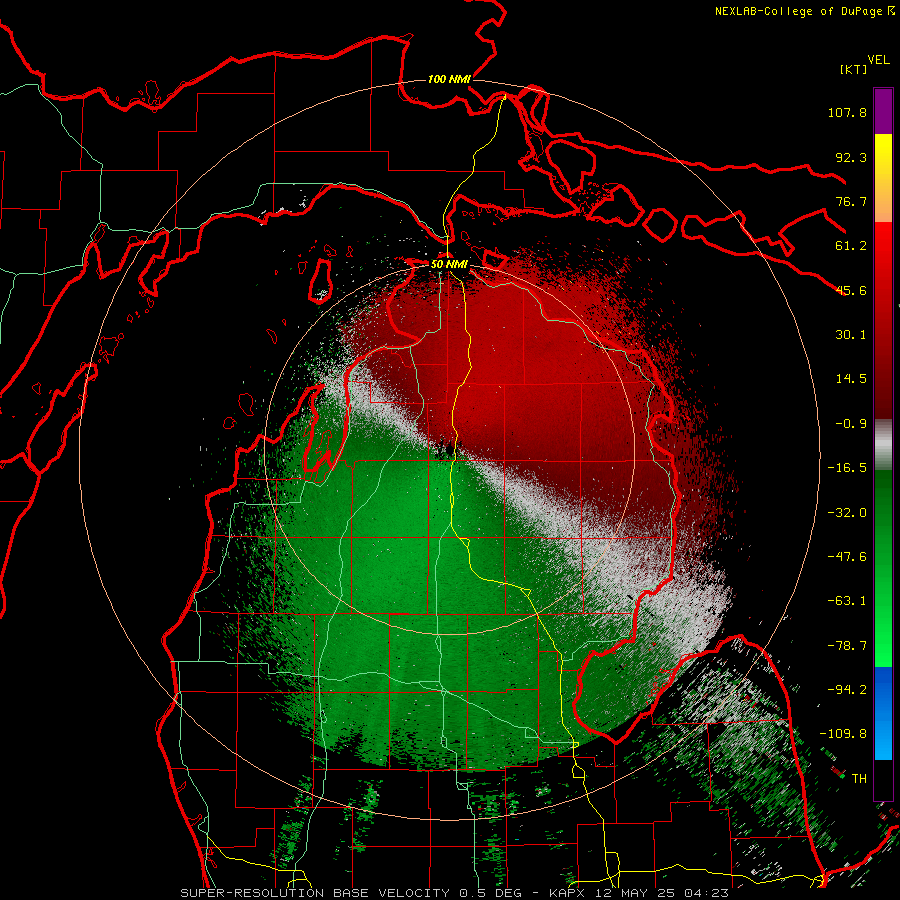This screenshot has height=900, width=900.
Task: Click the 100 NMI range ring label
Action: pos(449,79)
